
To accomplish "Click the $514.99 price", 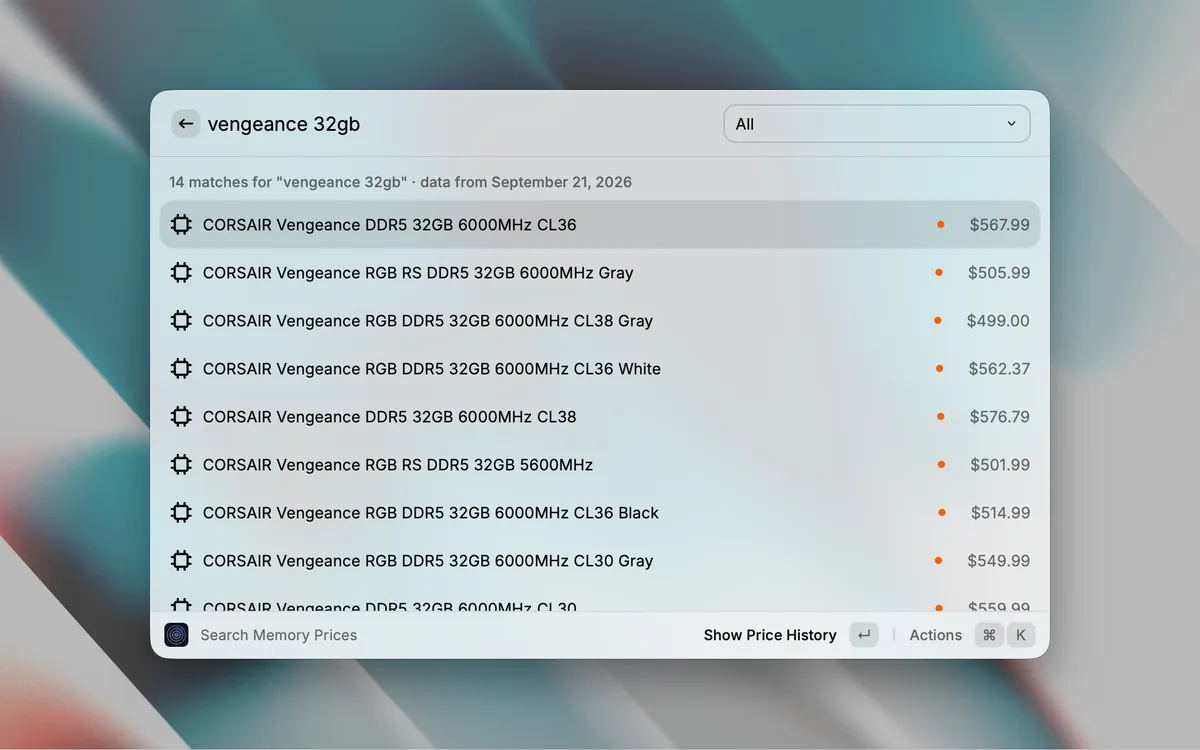I will (1000, 513).
